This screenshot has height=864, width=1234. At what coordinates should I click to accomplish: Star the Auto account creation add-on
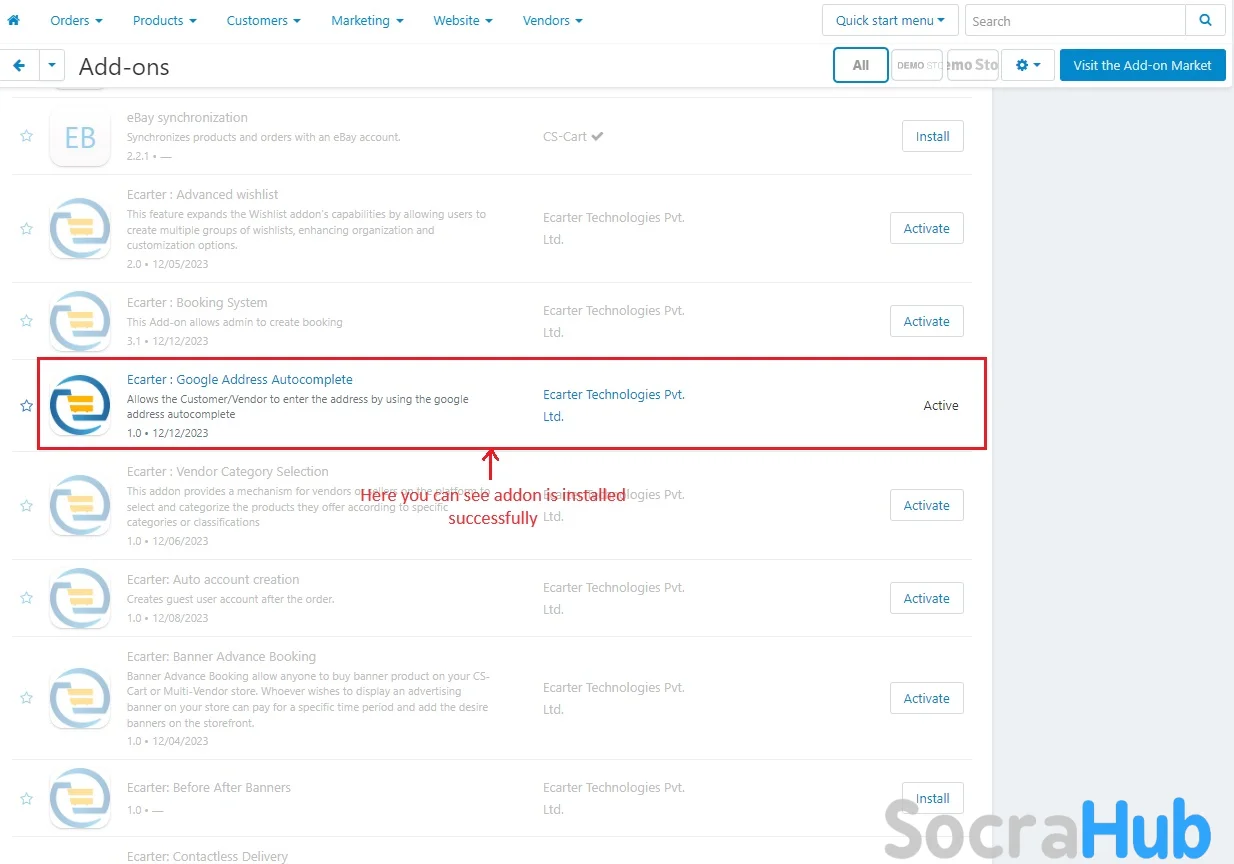[x=27, y=598]
